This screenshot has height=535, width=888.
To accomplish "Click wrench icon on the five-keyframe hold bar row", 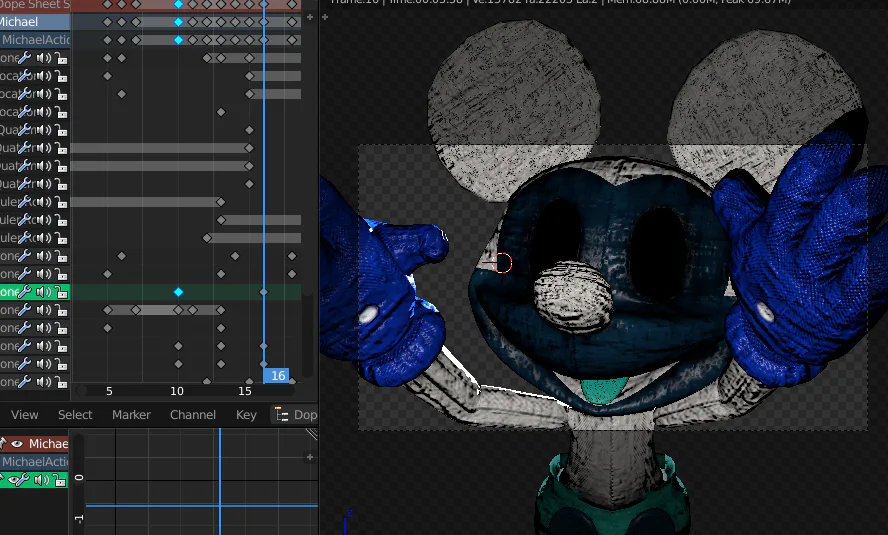I will 24,310.
